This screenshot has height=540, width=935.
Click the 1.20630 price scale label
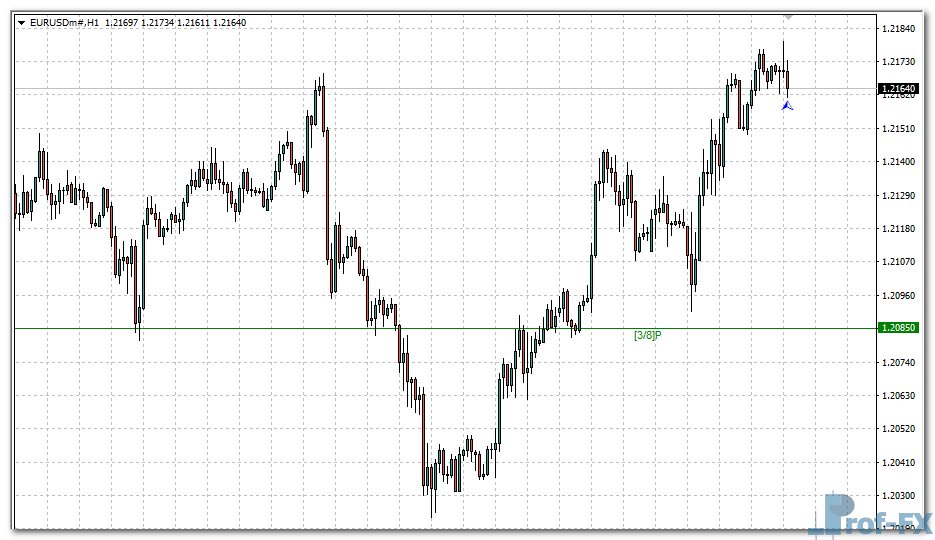click(x=899, y=396)
